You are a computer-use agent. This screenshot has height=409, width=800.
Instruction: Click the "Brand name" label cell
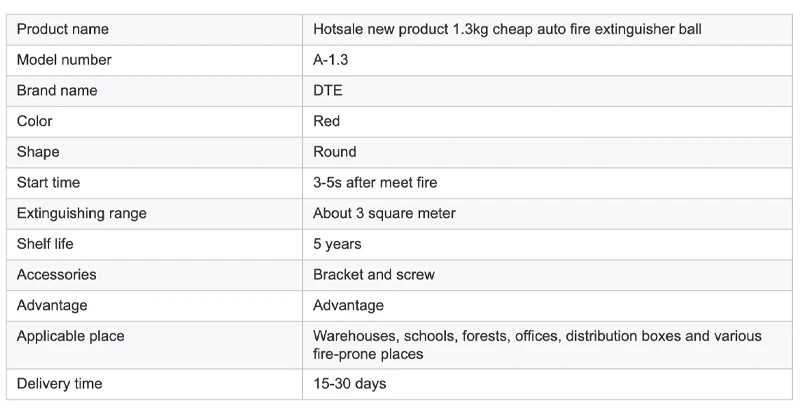(57, 90)
